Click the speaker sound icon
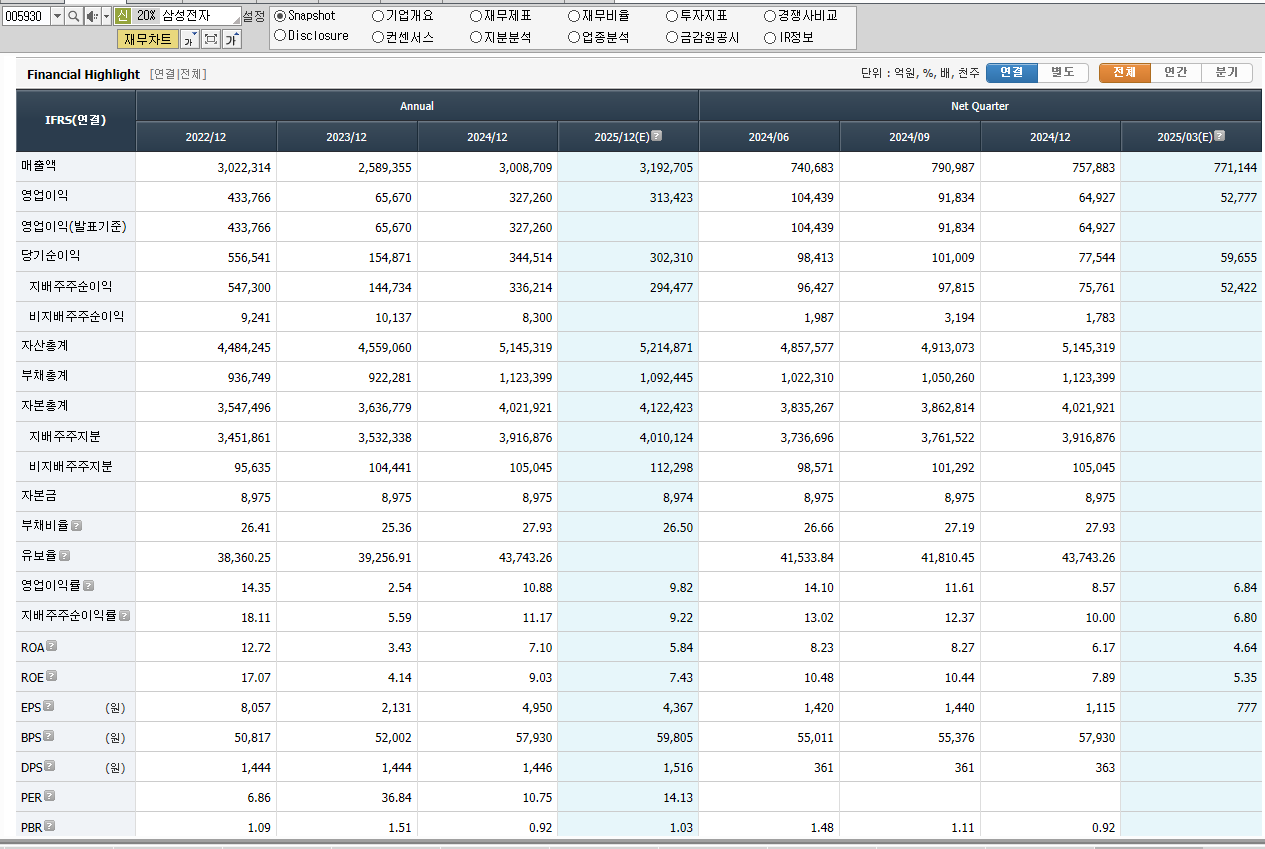1265x849 pixels. pos(91,16)
